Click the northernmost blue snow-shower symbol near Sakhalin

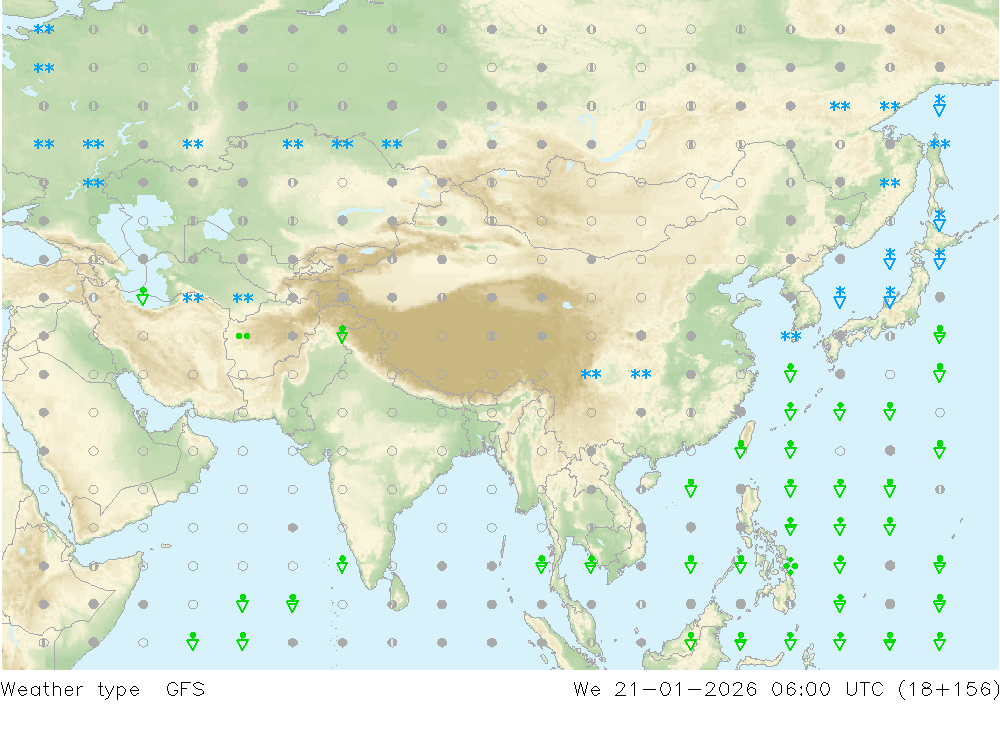click(939, 105)
